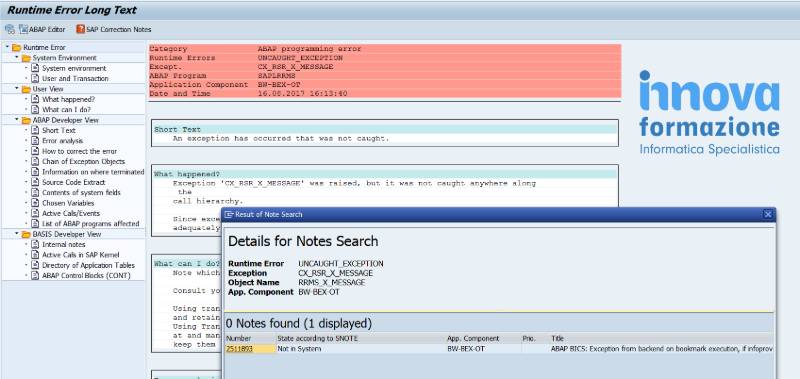Click the document icon beside How to correct the error
Viewport: 800px width, 379px height.
35,151
